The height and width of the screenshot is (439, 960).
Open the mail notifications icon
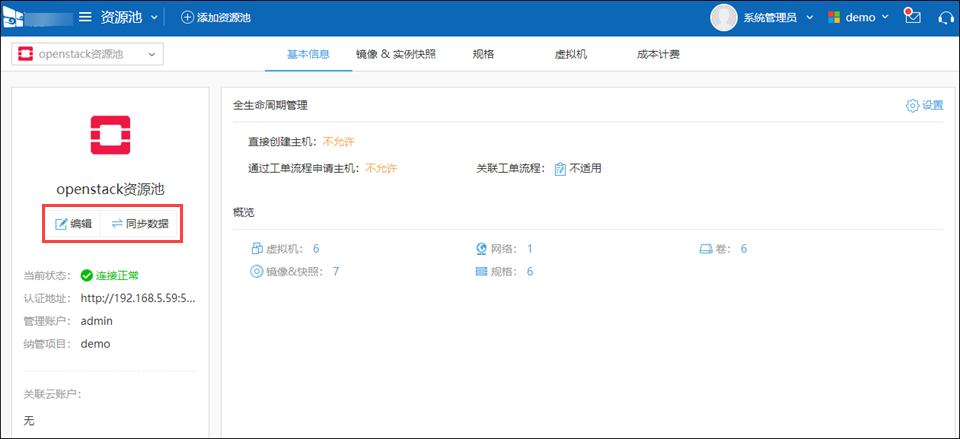point(913,17)
